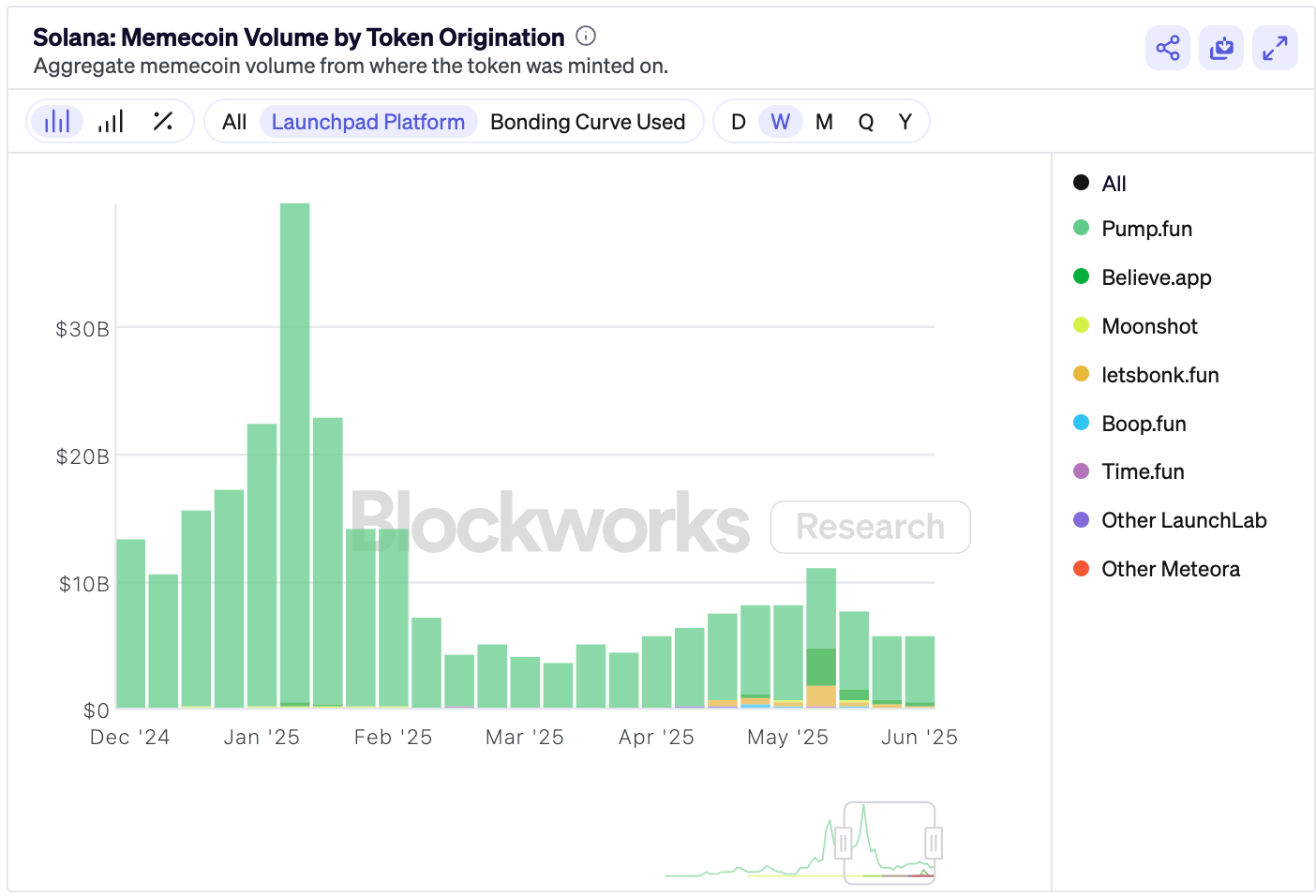1316x896 pixels.
Task: Click the first Dec '24 bar
Action: coord(130,623)
